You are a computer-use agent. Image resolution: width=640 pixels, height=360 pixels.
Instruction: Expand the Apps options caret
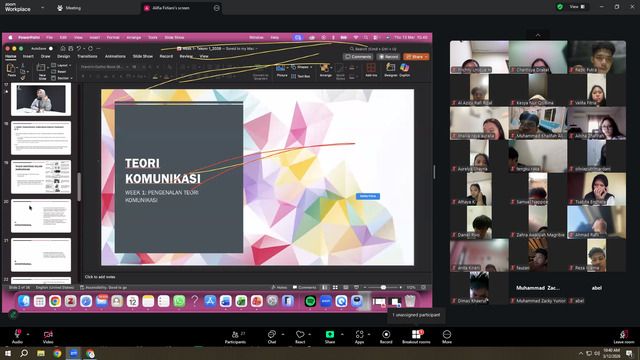pyautogui.click(x=369, y=334)
